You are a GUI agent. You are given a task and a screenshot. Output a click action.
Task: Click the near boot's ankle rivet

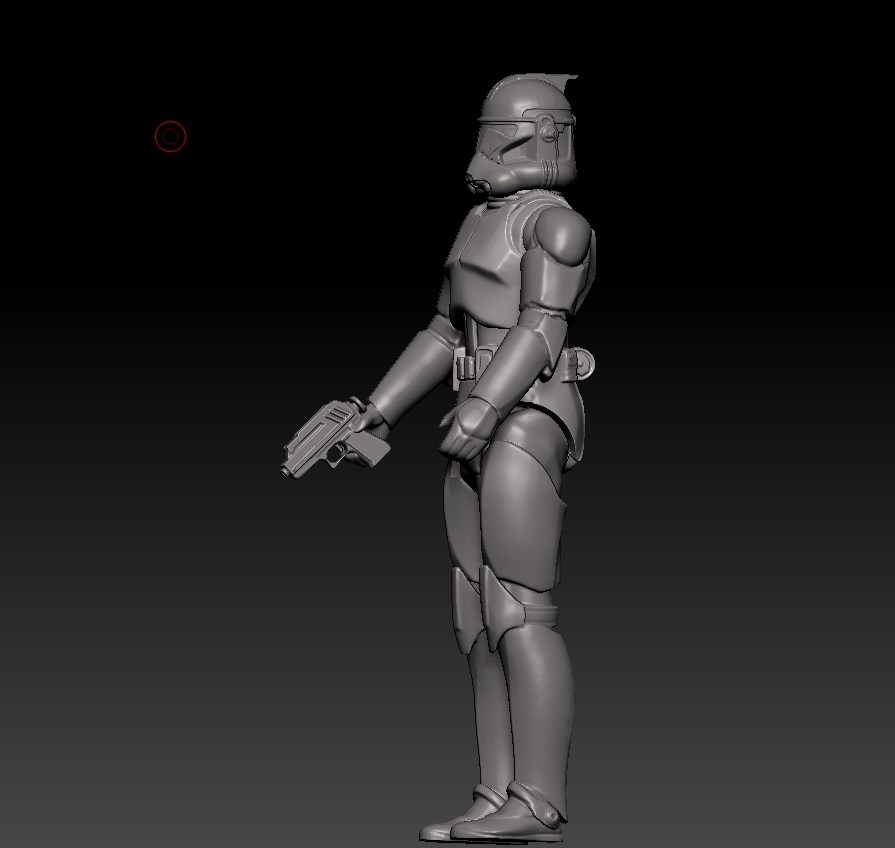(552, 817)
